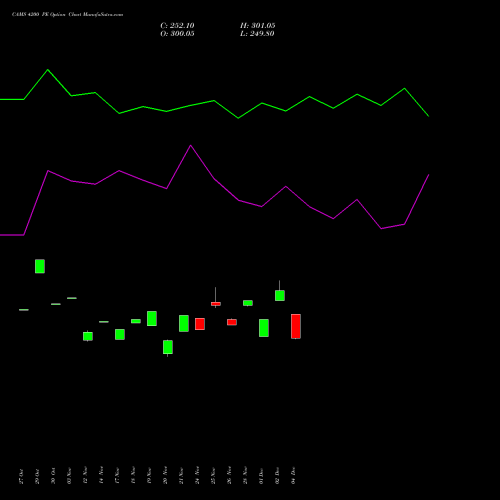The image size is (500, 500).
Task: Select the 20 Nov date label
Action: 165,476
